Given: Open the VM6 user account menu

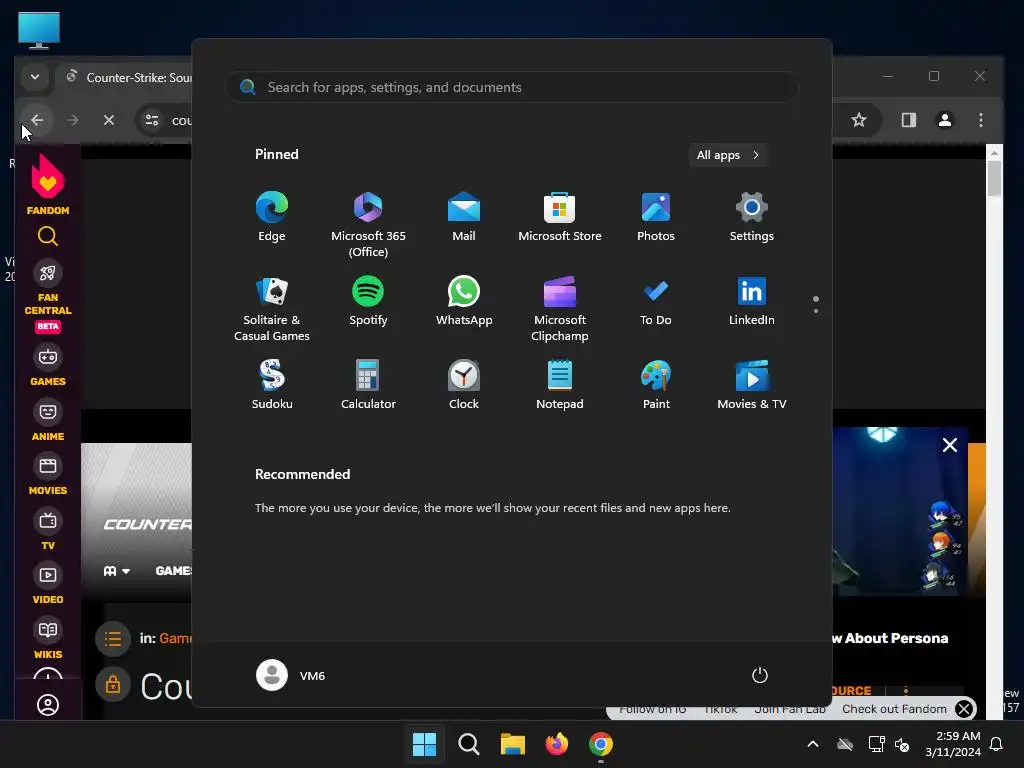Looking at the screenshot, I should click(x=291, y=675).
